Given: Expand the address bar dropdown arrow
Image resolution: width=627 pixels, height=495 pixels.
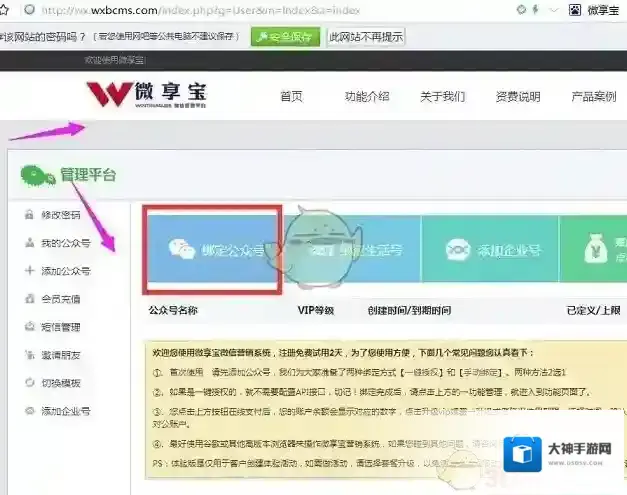Looking at the screenshot, I should tap(554, 10).
